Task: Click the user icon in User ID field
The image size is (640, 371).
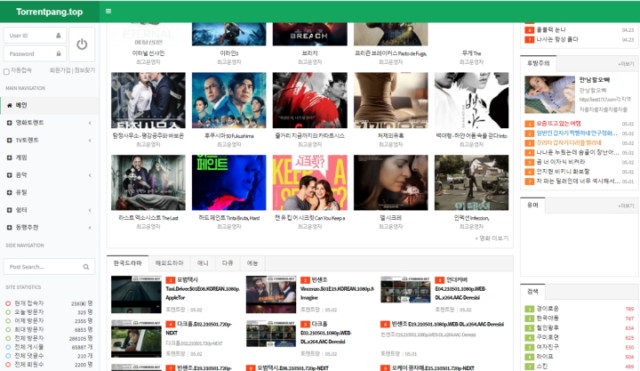Action: pos(58,36)
